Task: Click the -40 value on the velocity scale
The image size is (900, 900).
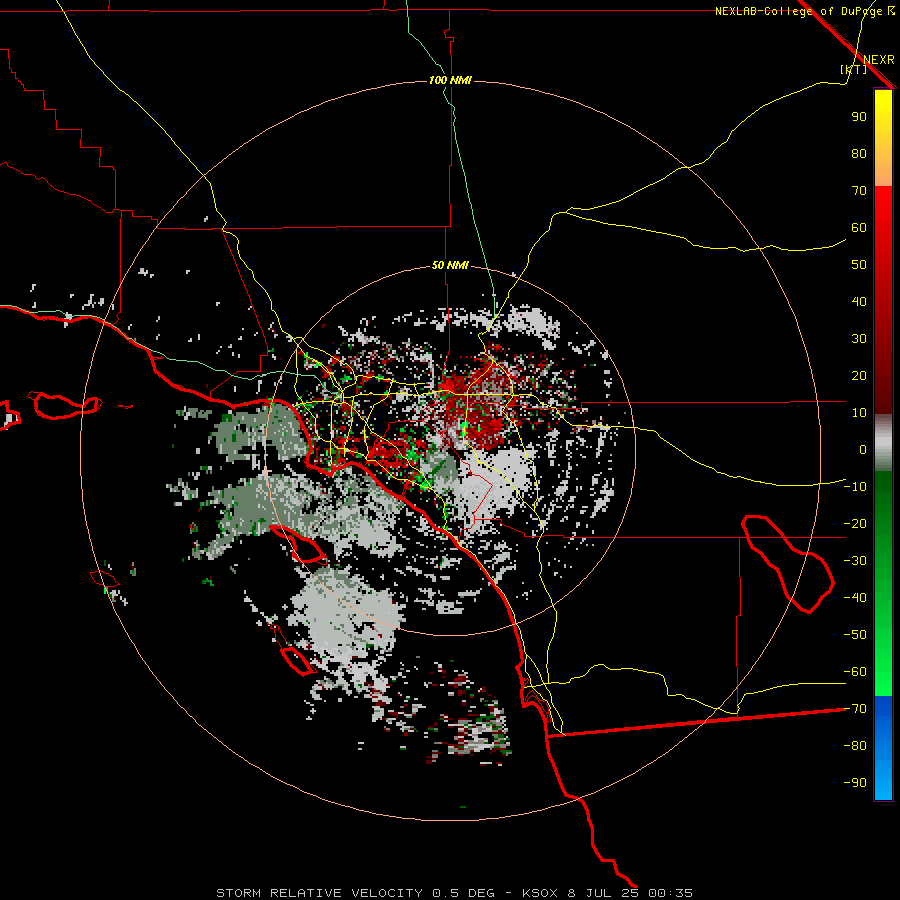Action: 855,598
